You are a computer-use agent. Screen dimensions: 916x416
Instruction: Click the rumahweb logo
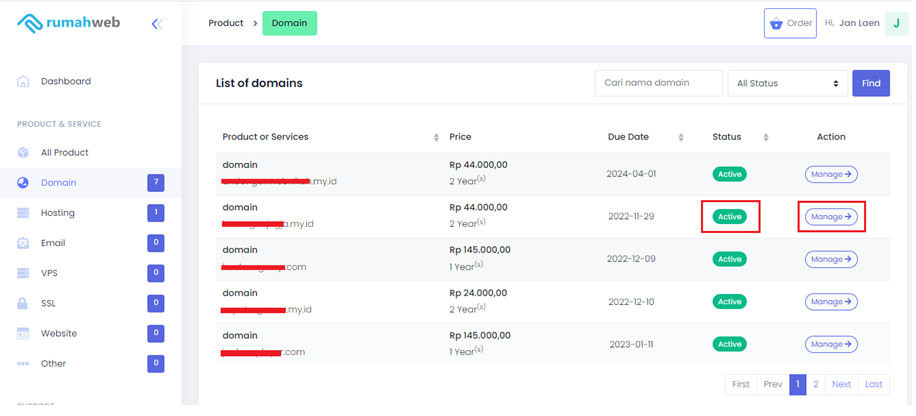[x=68, y=23]
